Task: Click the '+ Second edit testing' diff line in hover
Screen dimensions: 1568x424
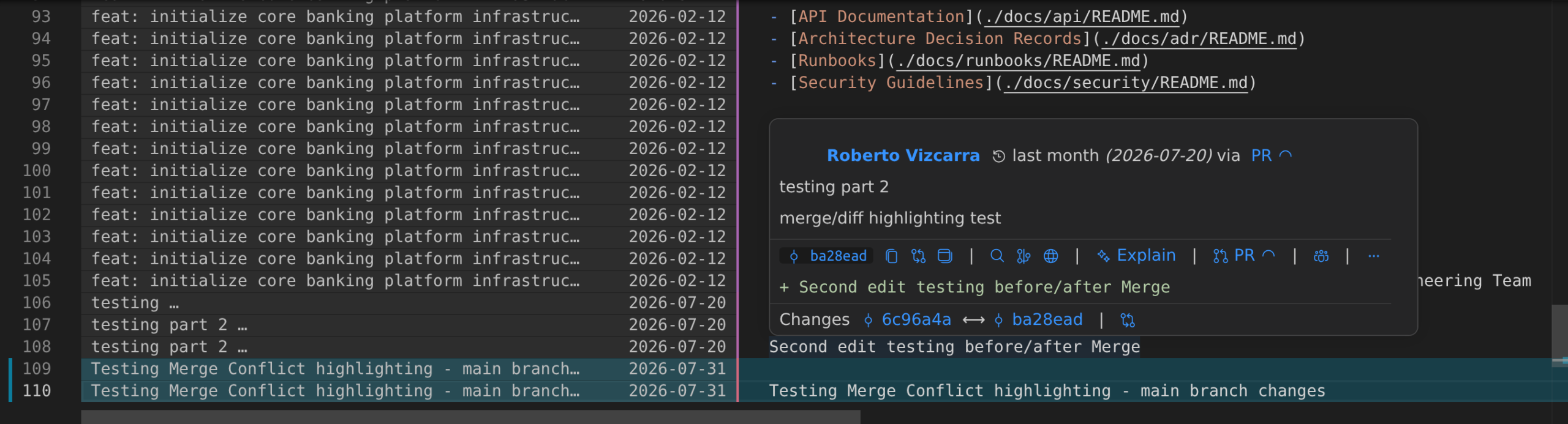Action: point(974,287)
